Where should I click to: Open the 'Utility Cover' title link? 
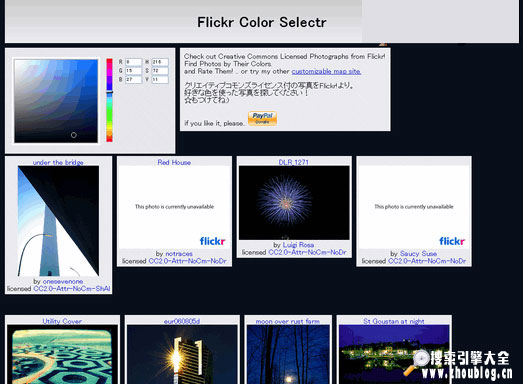[62, 321]
